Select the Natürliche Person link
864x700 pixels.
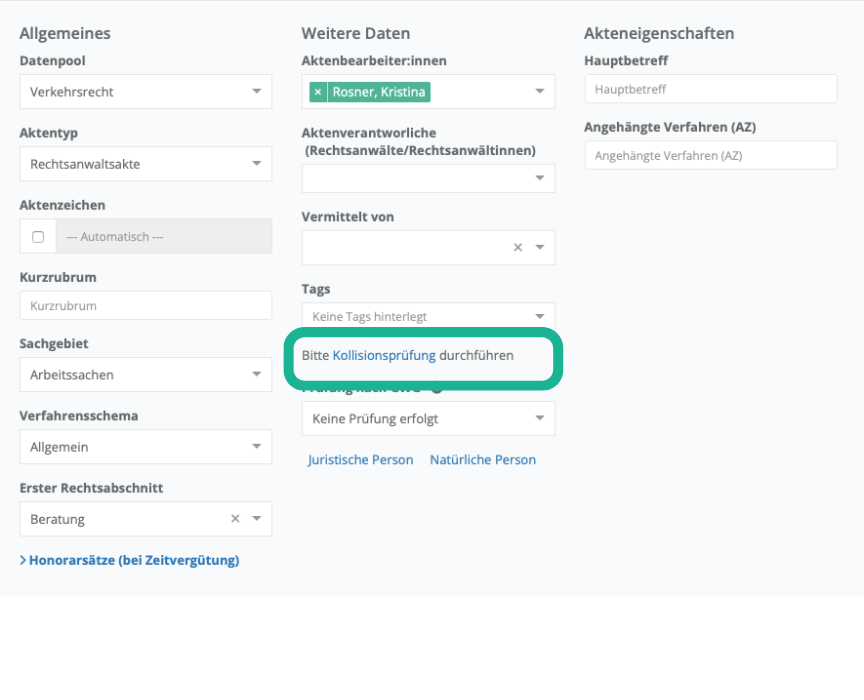pos(483,460)
